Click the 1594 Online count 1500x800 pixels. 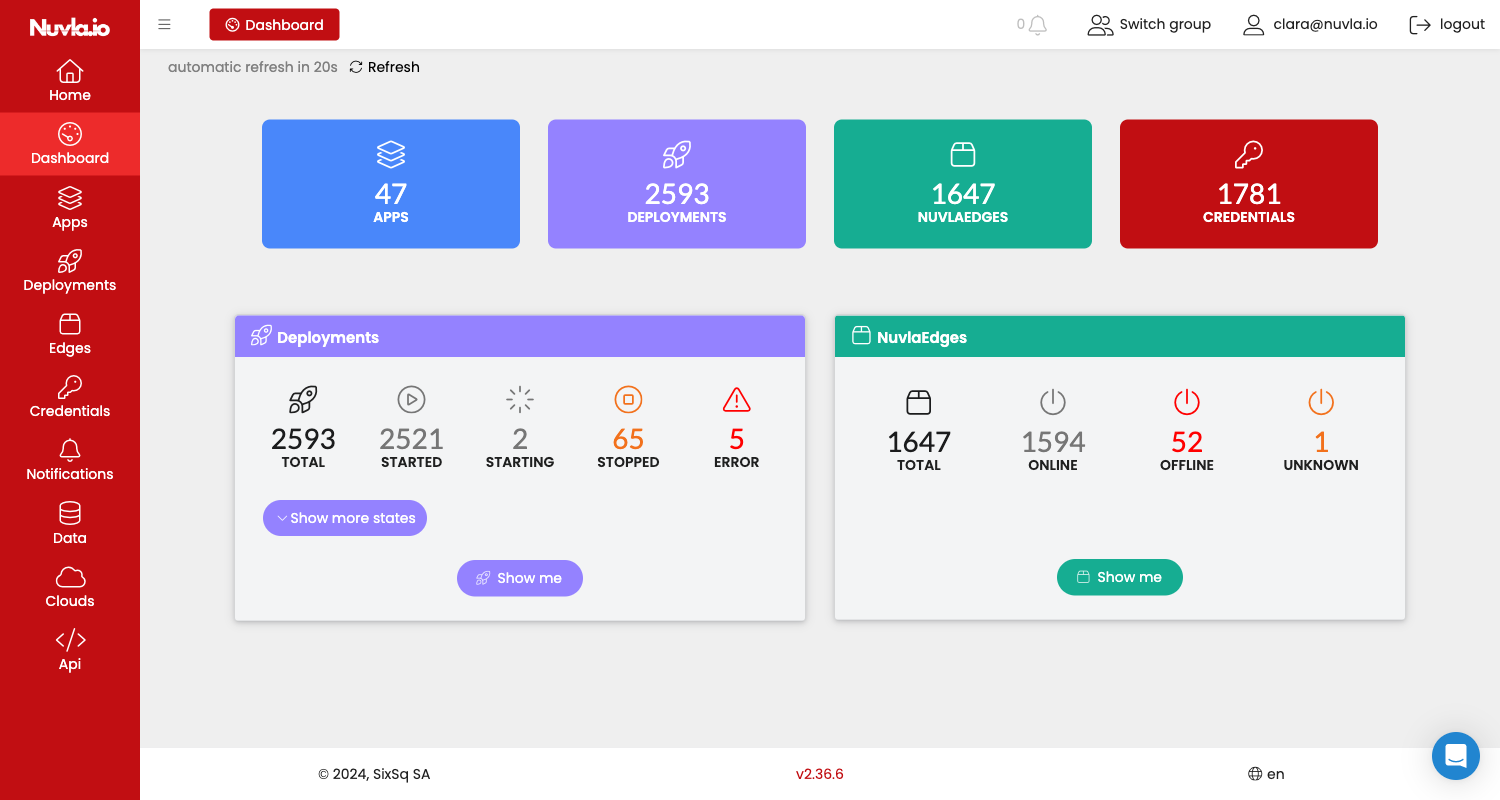click(1053, 442)
